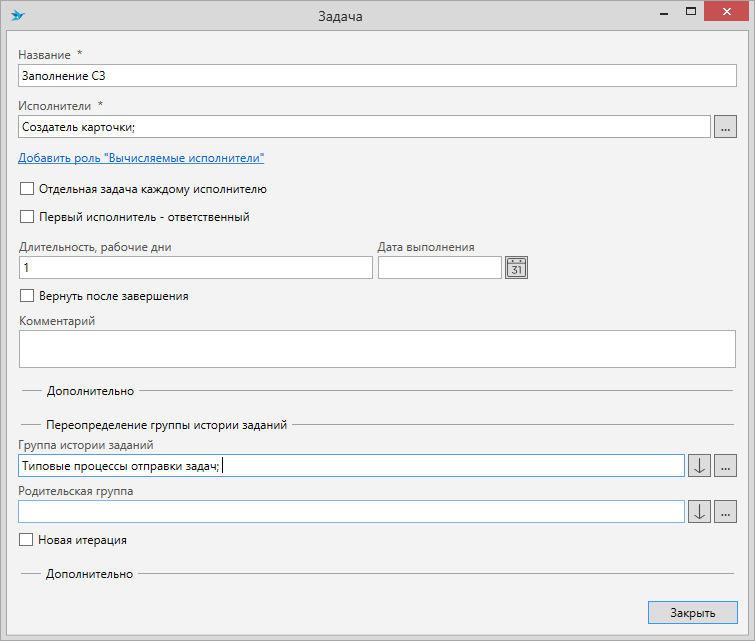Tick the Новая итерация checkbox
This screenshot has width=755, height=641.
[26, 540]
